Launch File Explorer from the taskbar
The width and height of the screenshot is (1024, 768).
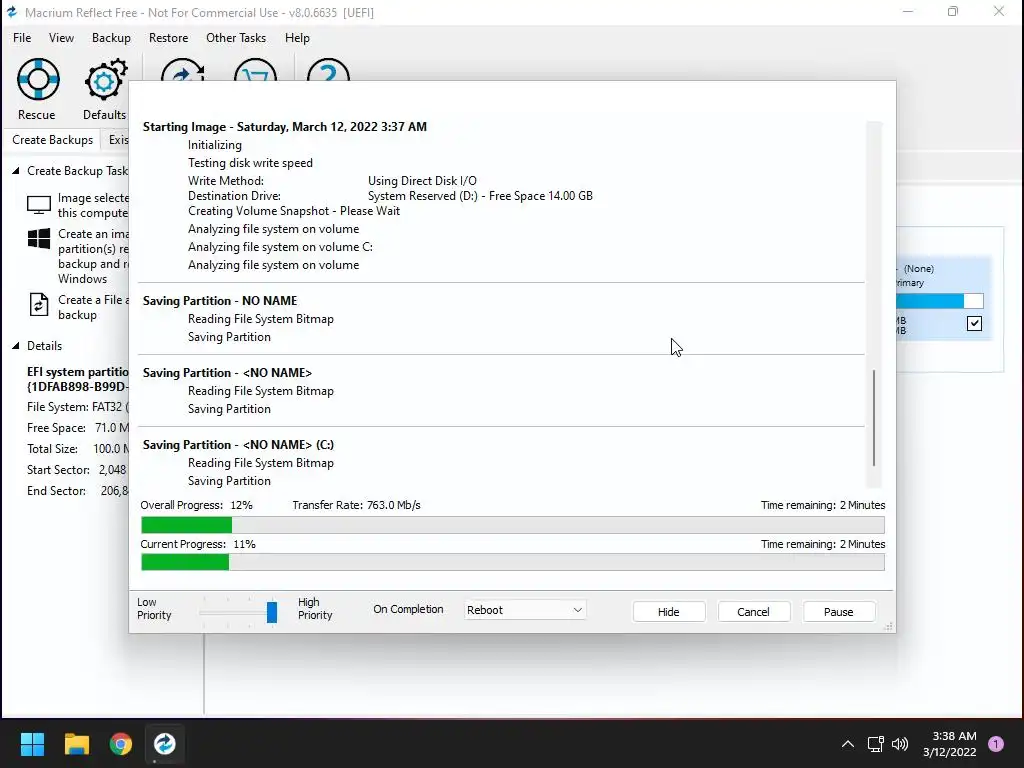[x=76, y=744]
